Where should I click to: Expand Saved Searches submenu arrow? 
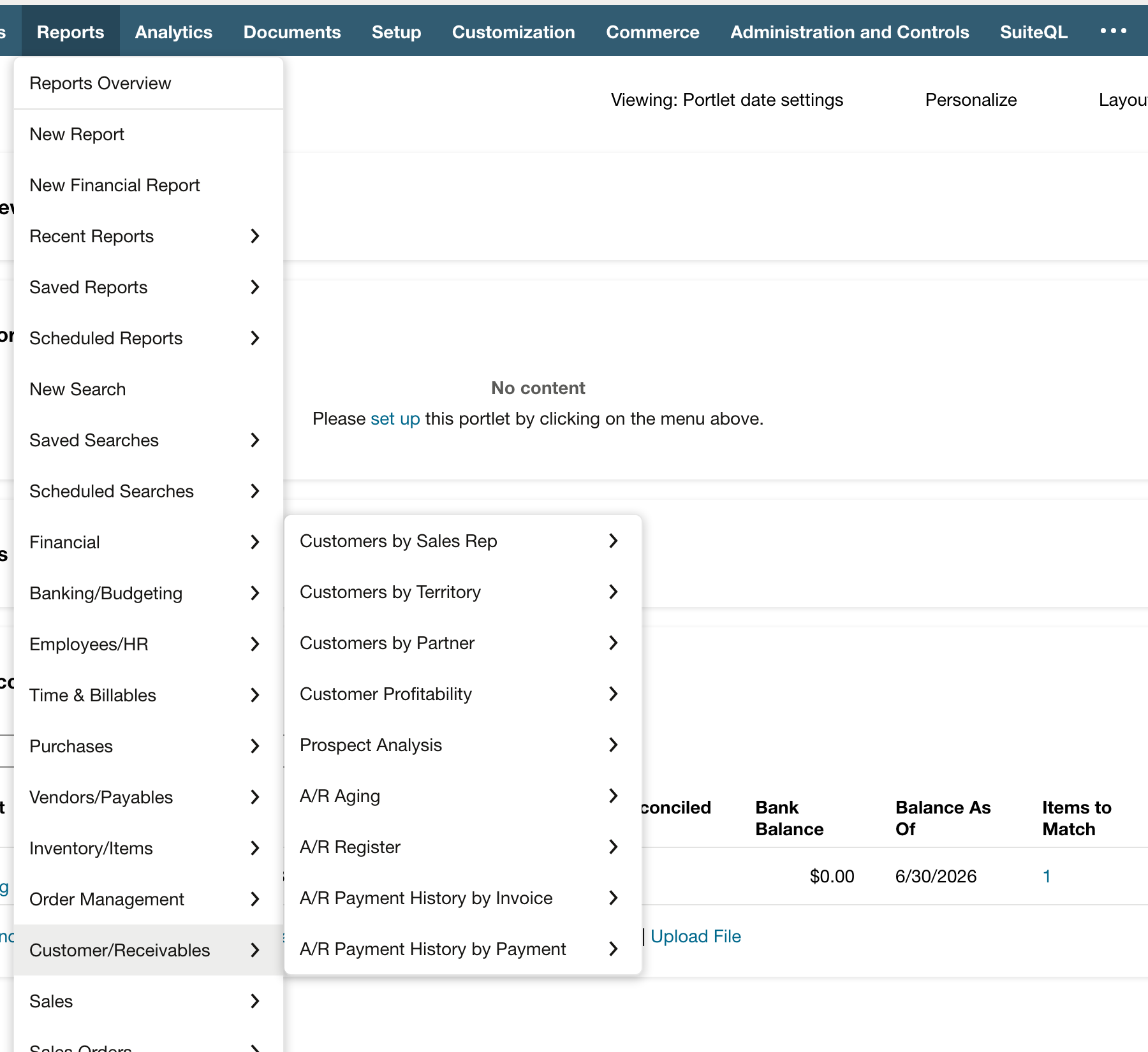254,440
